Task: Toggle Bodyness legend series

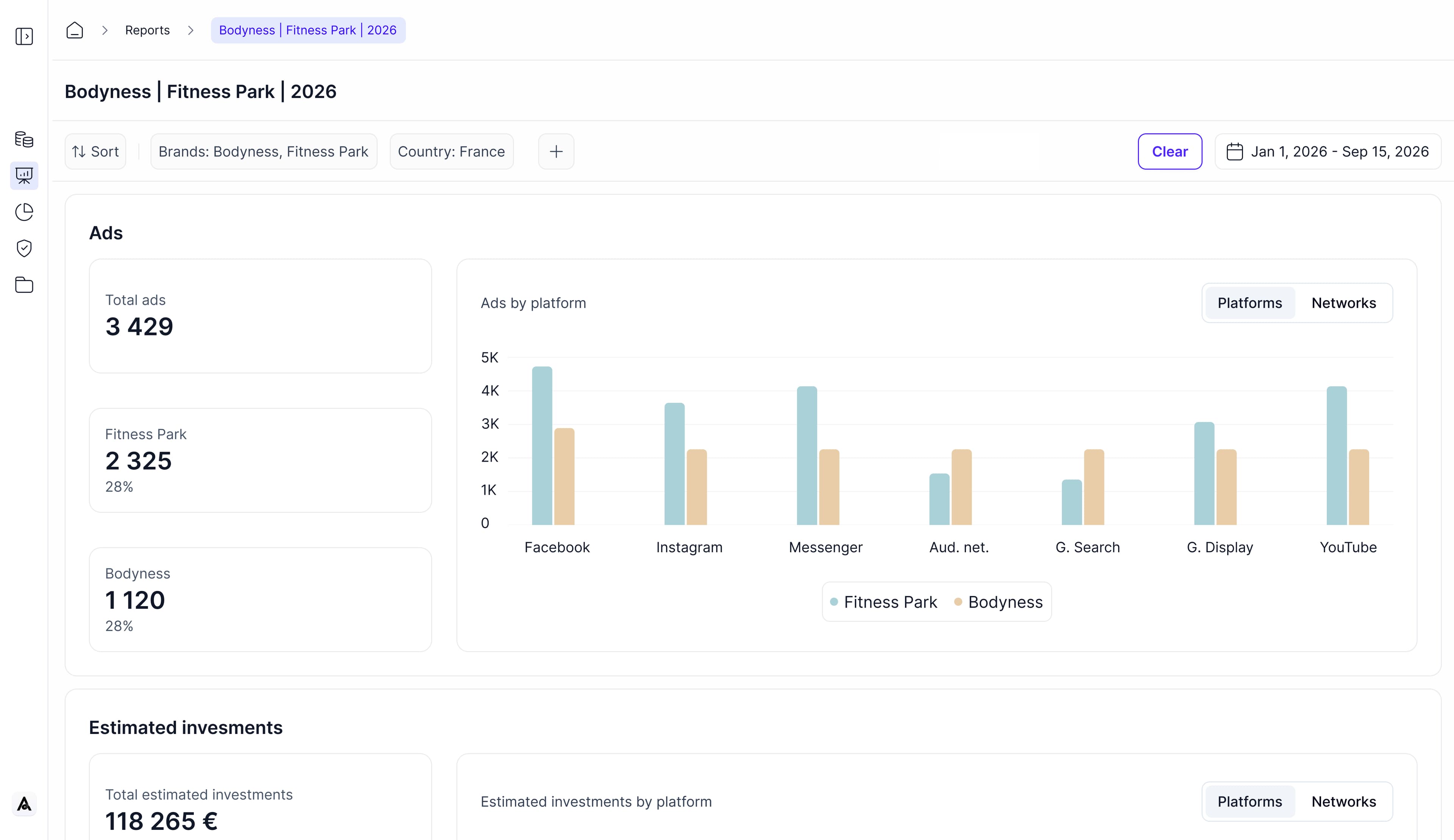Action: [x=998, y=602]
